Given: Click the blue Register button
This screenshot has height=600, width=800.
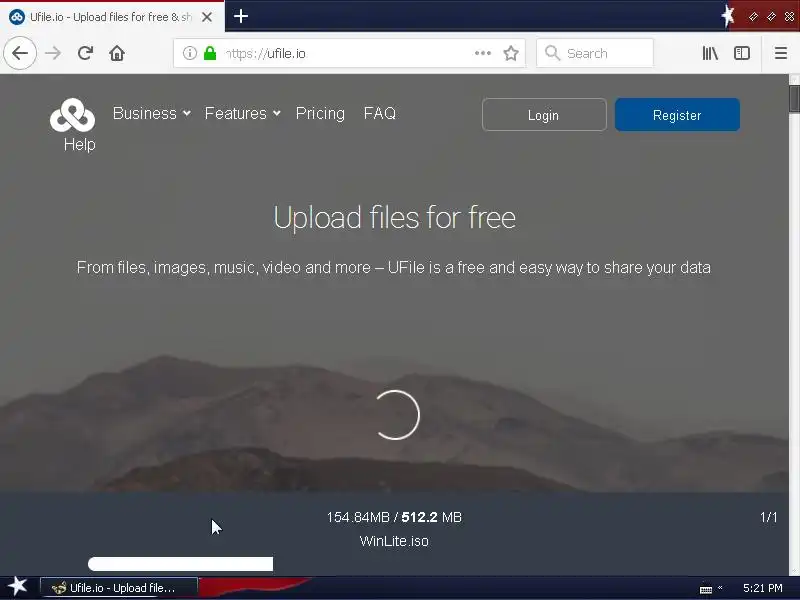Looking at the screenshot, I should tap(677, 115).
